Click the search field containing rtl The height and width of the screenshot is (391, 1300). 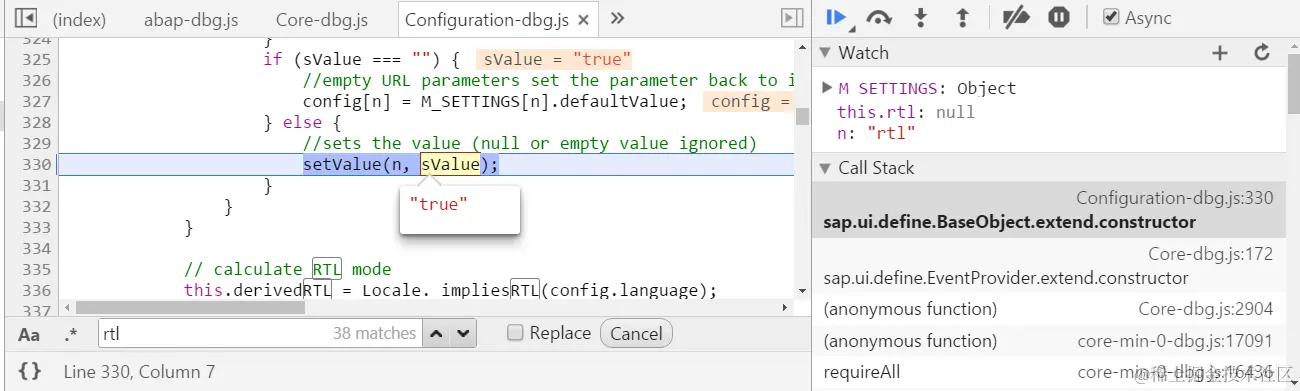point(260,333)
